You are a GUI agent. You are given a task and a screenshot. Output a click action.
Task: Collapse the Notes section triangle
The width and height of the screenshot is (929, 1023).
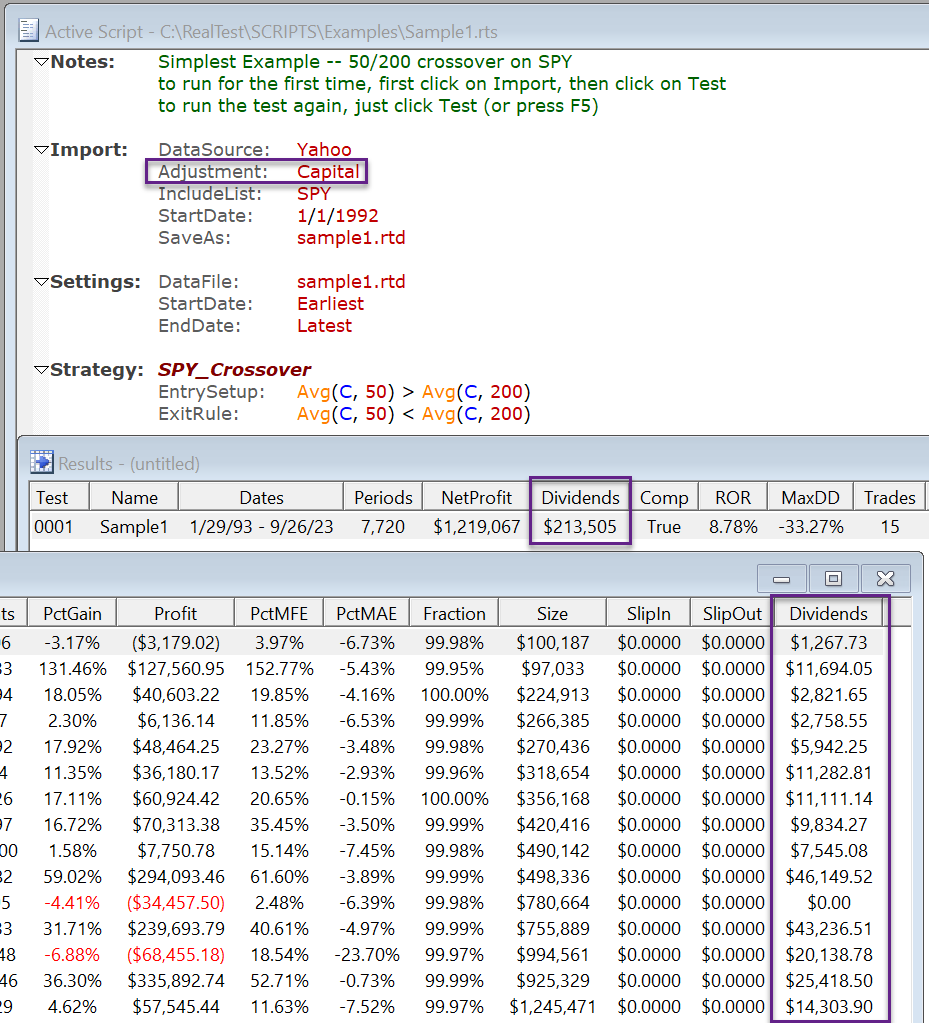tap(41, 62)
